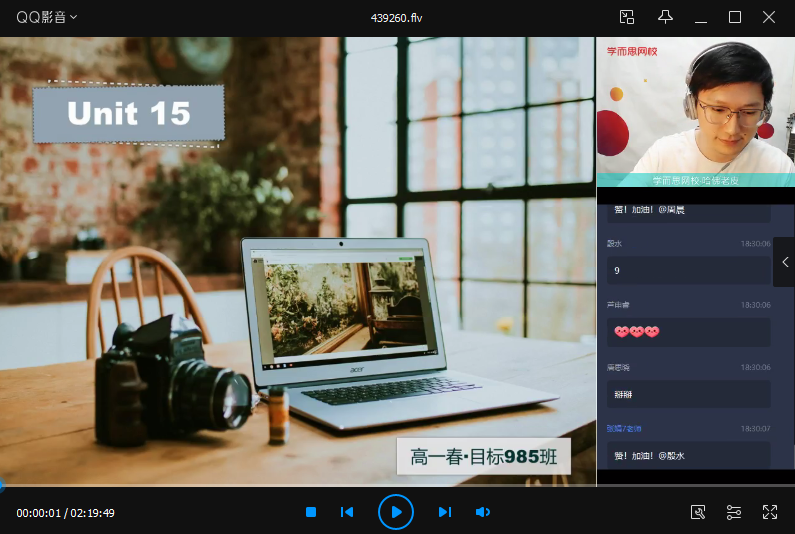The image size is (795, 534).
Task: Click the elapsed time display 00:00:01
Action: click(x=39, y=513)
